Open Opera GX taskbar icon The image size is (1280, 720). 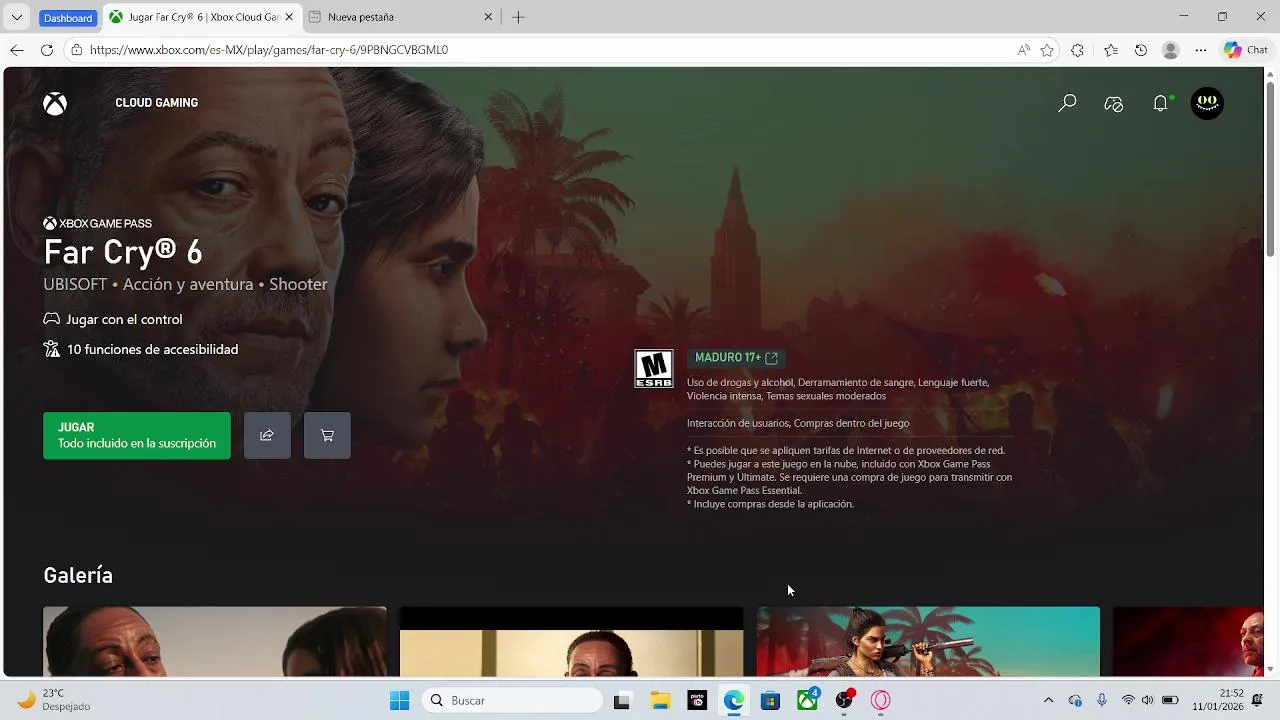pos(881,701)
